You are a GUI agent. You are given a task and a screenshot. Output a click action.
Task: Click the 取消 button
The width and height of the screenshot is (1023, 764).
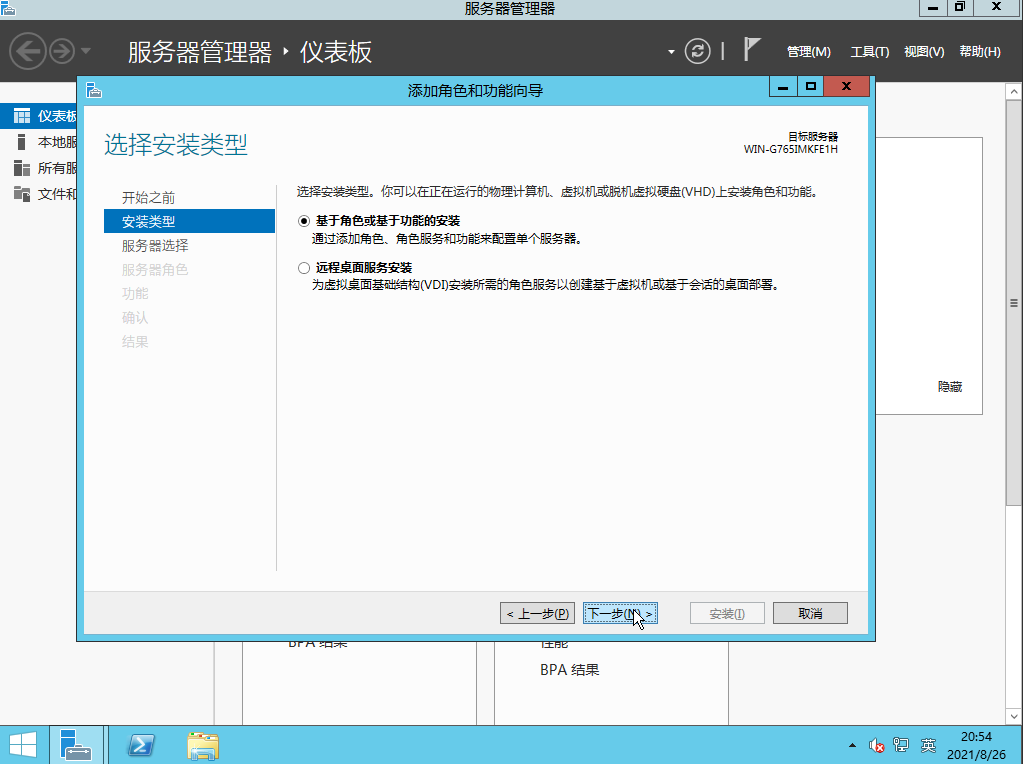tap(810, 613)
